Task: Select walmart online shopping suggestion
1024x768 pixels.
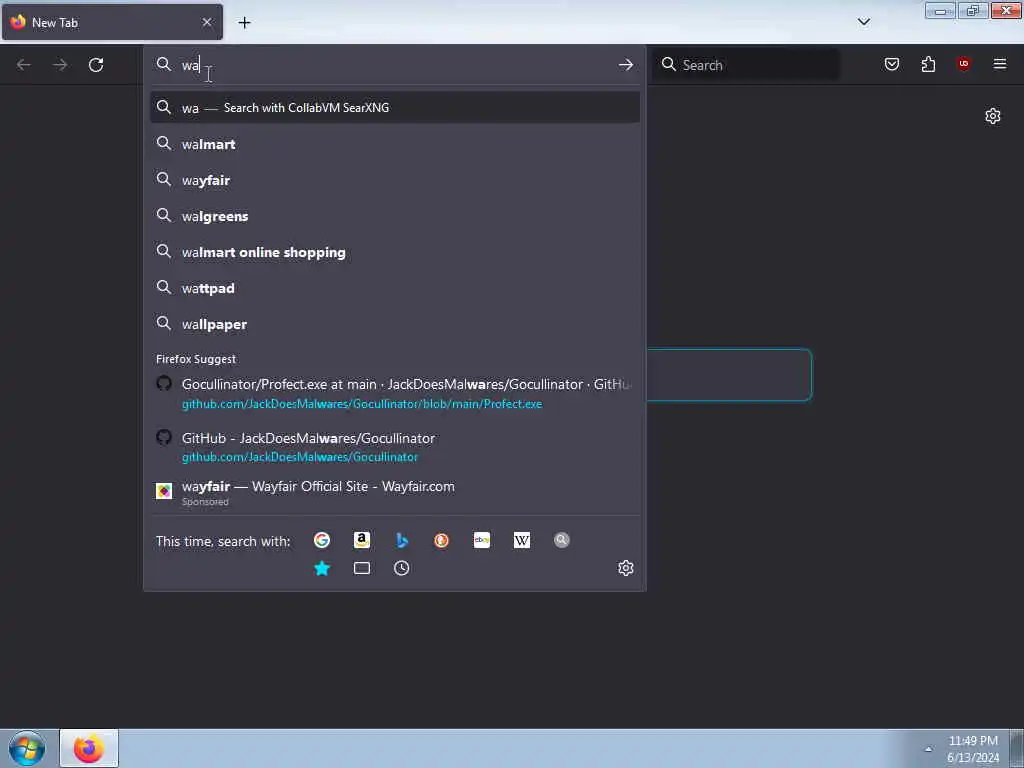Action: click(394, 252)
